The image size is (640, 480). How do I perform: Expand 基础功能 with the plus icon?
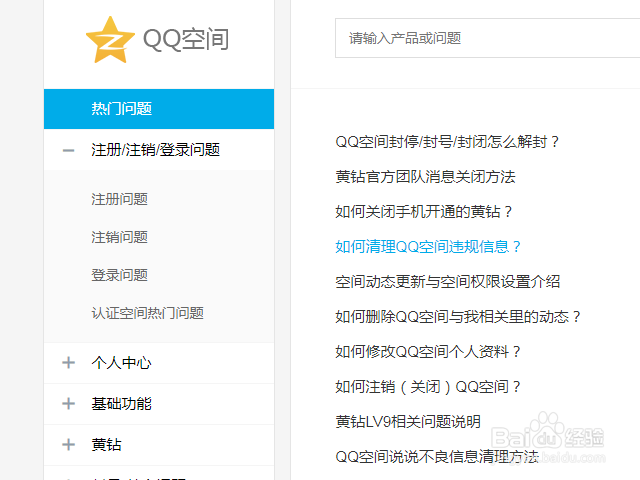click(x=69, y=404)
